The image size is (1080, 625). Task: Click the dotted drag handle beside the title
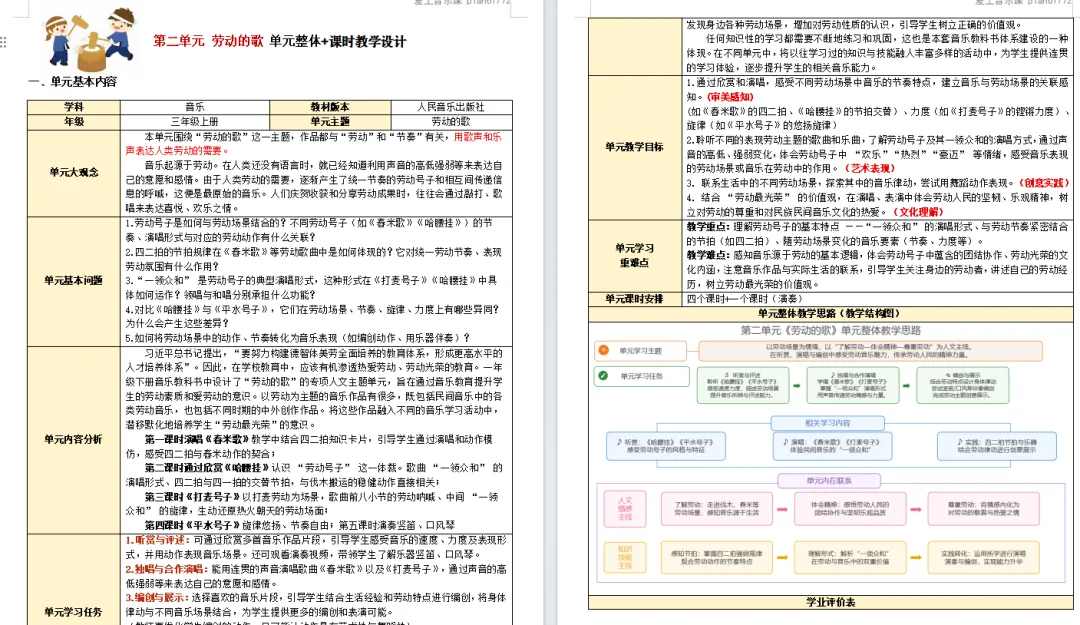(x=3, y=42)
